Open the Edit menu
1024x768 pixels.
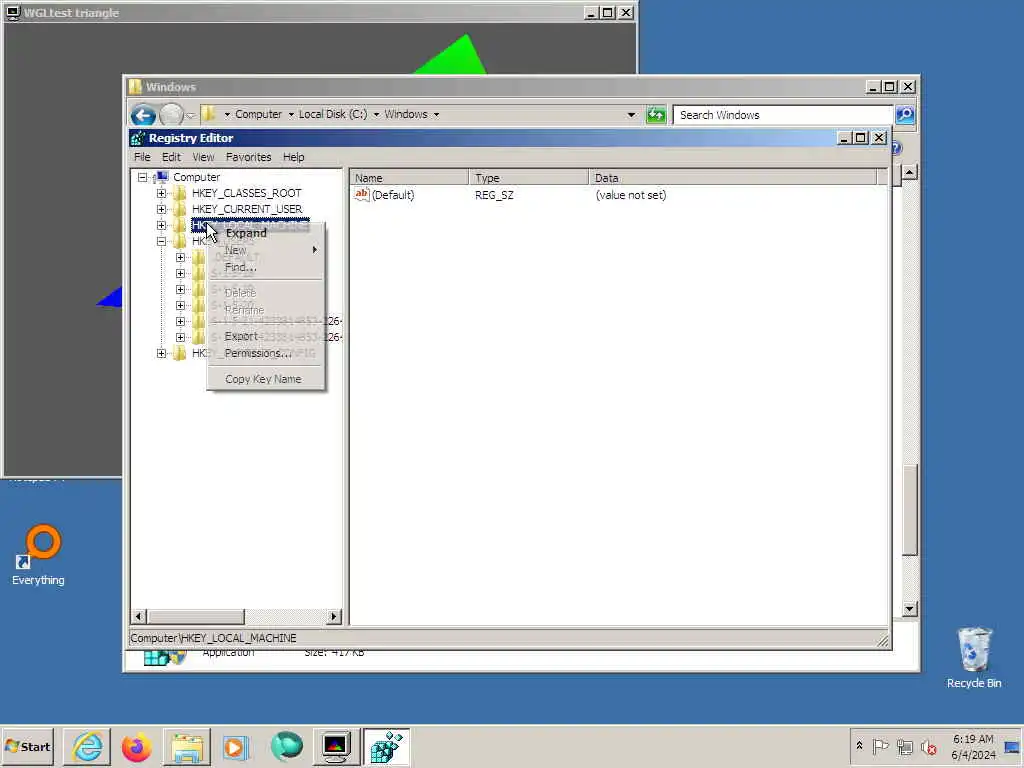tap(171, 157)
